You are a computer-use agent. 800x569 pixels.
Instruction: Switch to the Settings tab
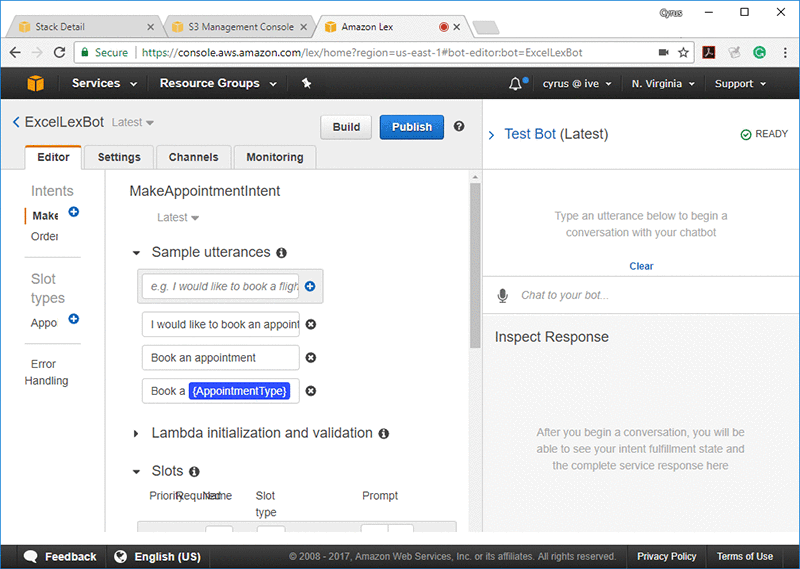[x=119, y=157]
